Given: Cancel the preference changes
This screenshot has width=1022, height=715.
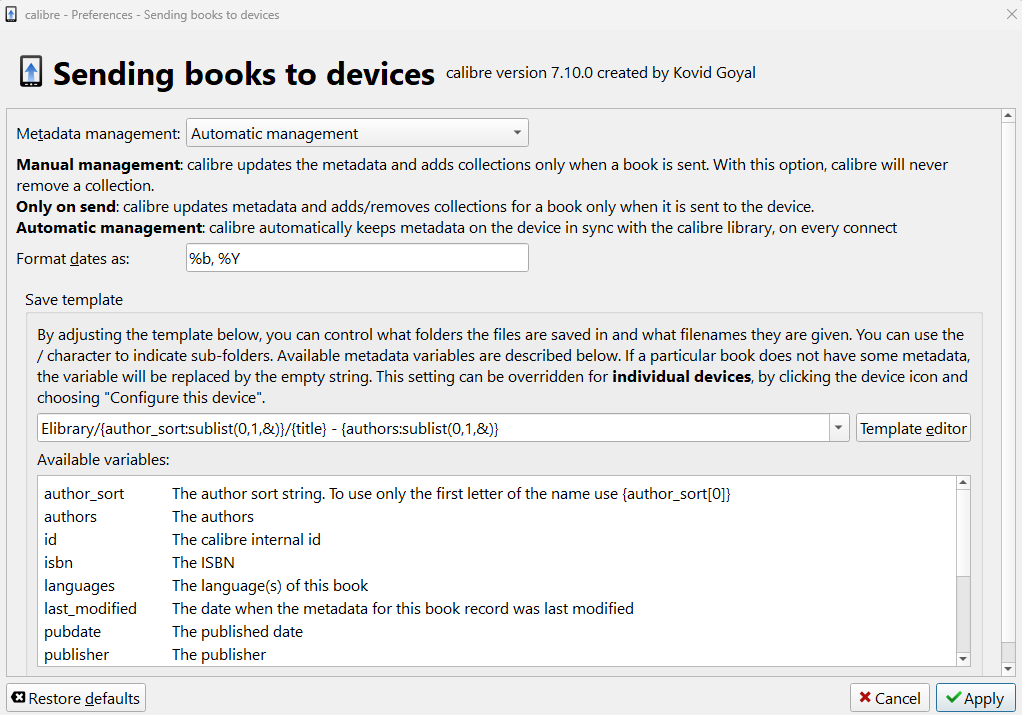Looking at the screenshot, I should click(890, 698).
